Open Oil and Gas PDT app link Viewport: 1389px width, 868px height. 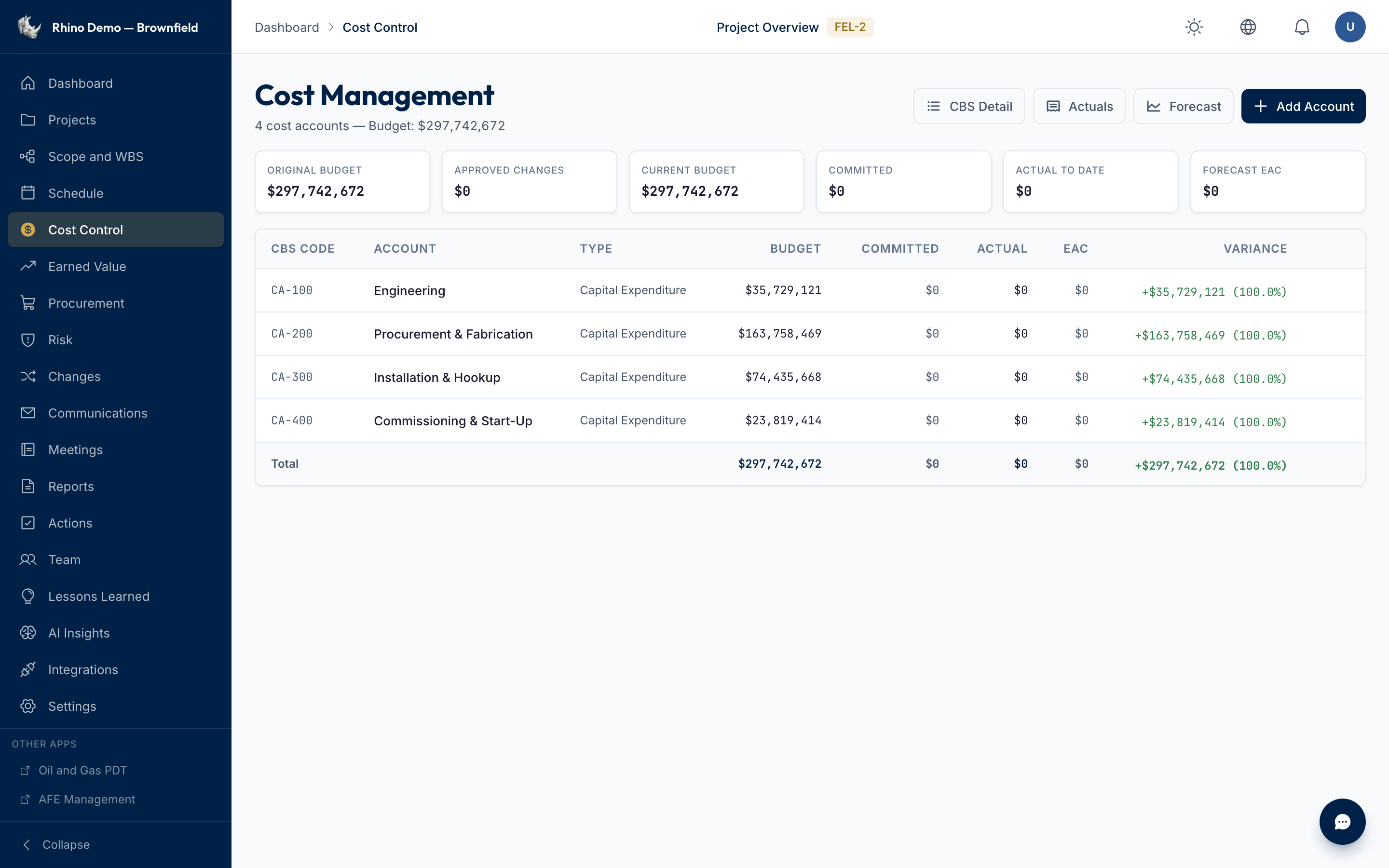click(82, 771)
